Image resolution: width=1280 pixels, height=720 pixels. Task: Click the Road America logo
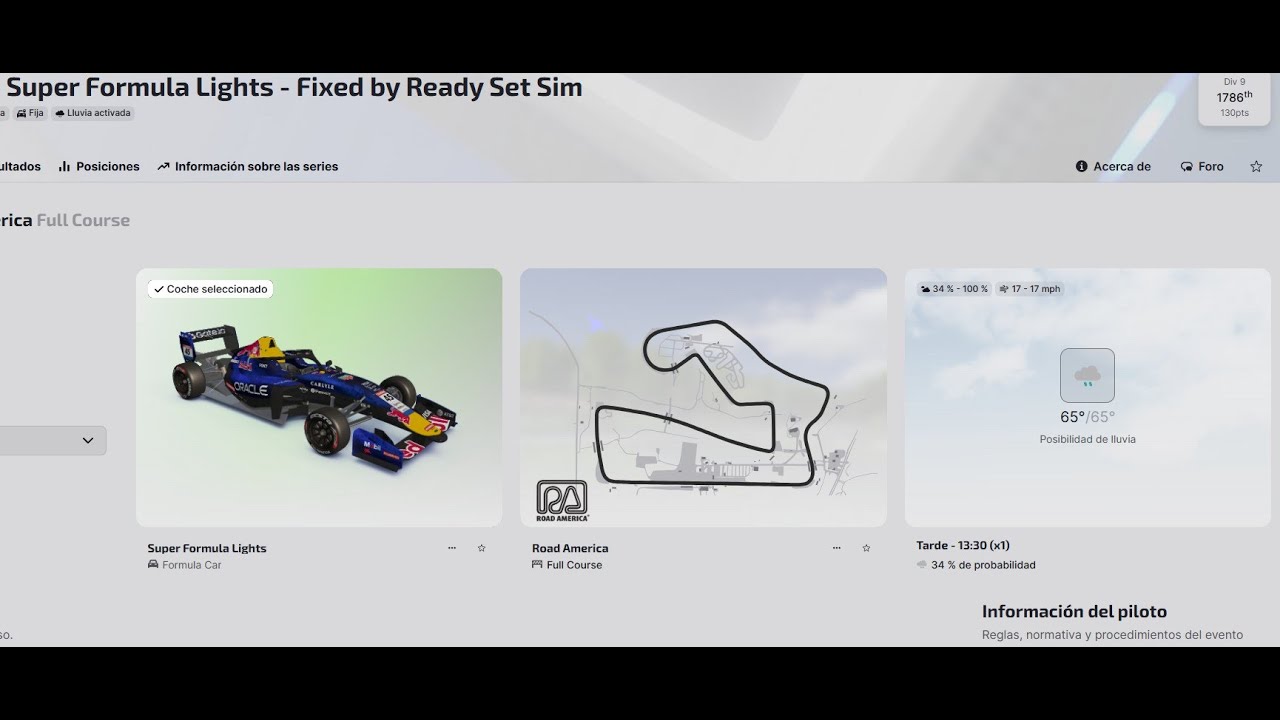click(562, 500)
